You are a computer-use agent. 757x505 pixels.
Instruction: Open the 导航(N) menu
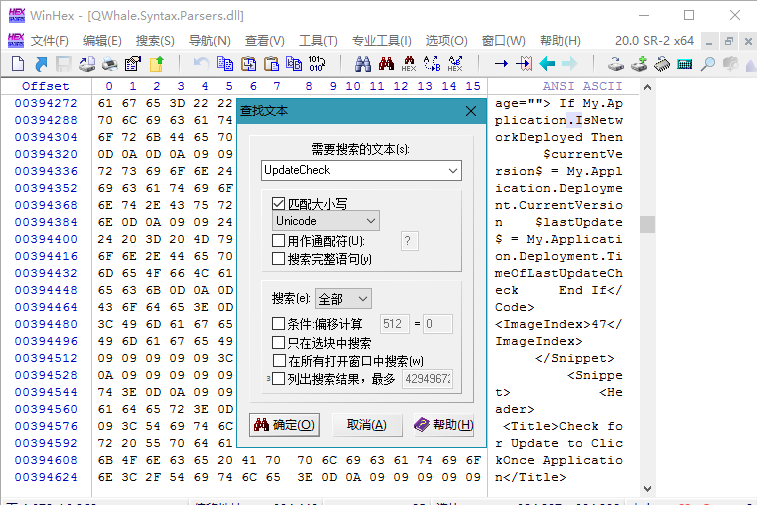click(x=210, y=41)
